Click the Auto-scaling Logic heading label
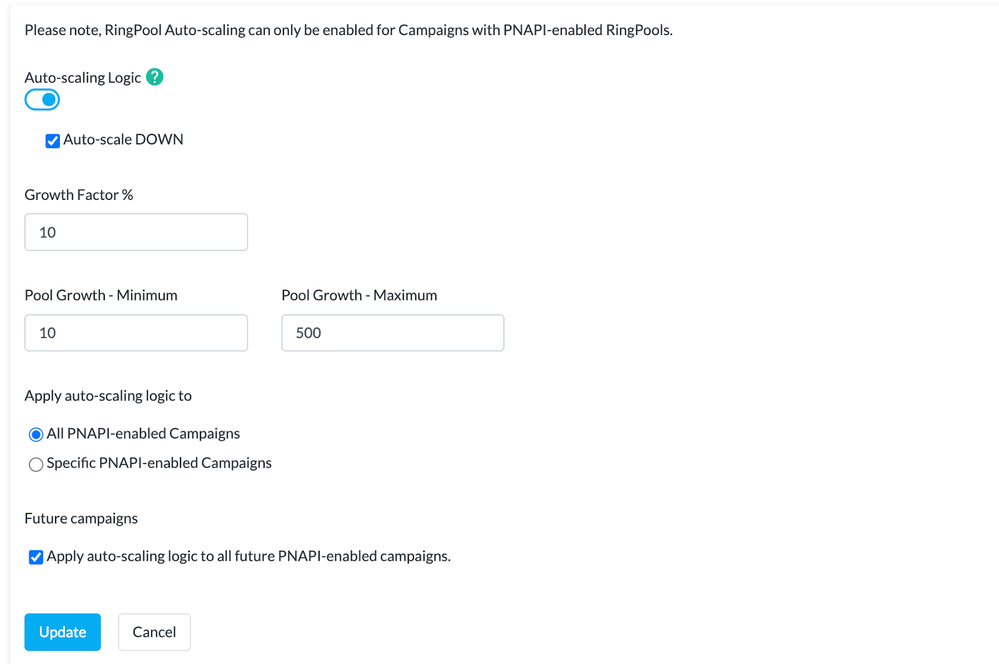This screenshot has height=664, width=999. tap(83, 78)
